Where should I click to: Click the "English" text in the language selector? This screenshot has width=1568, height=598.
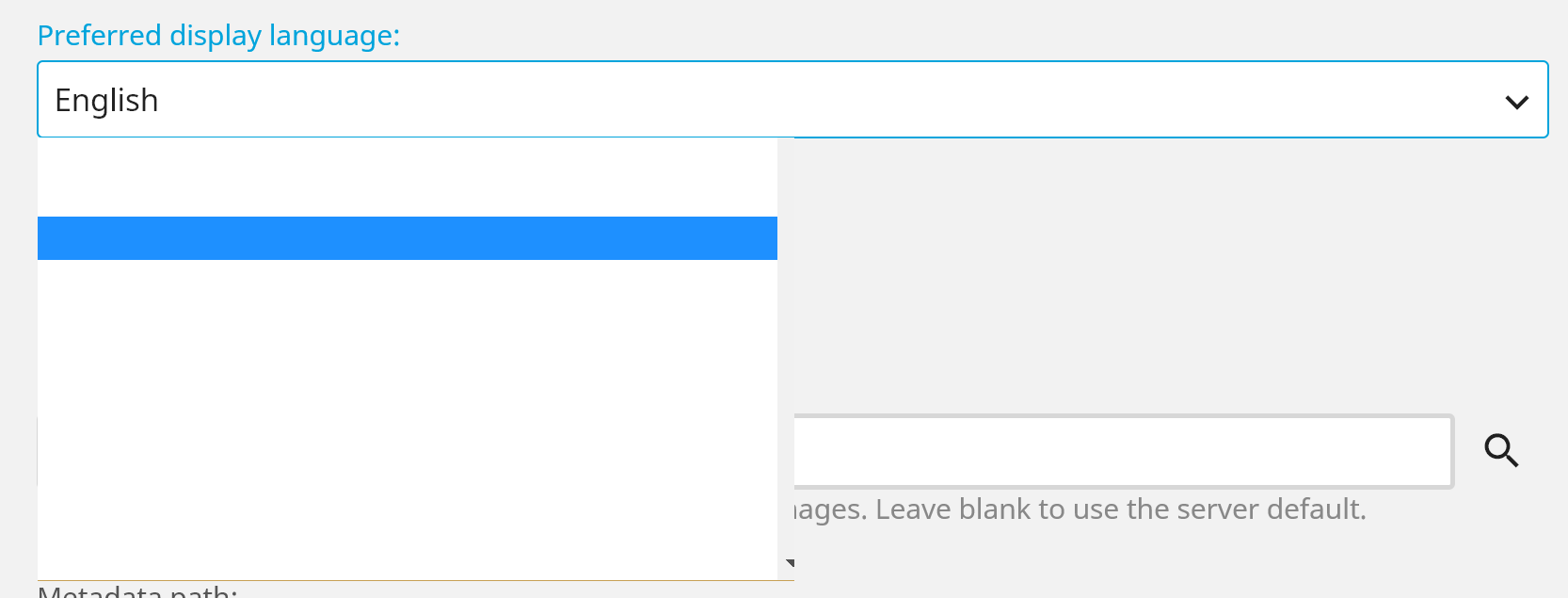click(x=106, y=101)
